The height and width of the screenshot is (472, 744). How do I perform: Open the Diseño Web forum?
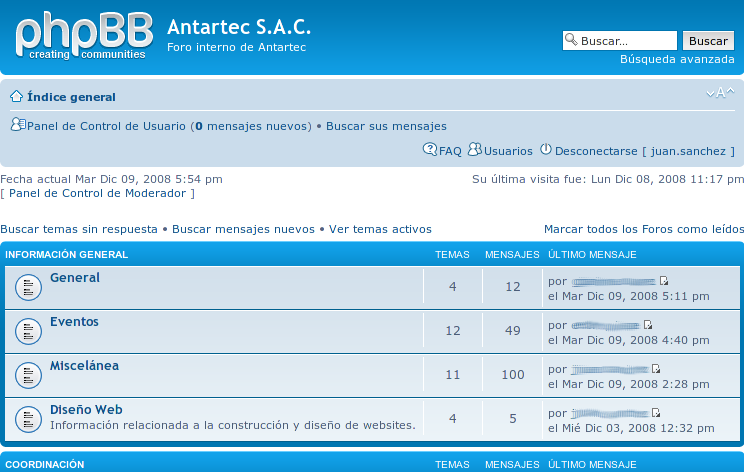(x=86, y=410)
